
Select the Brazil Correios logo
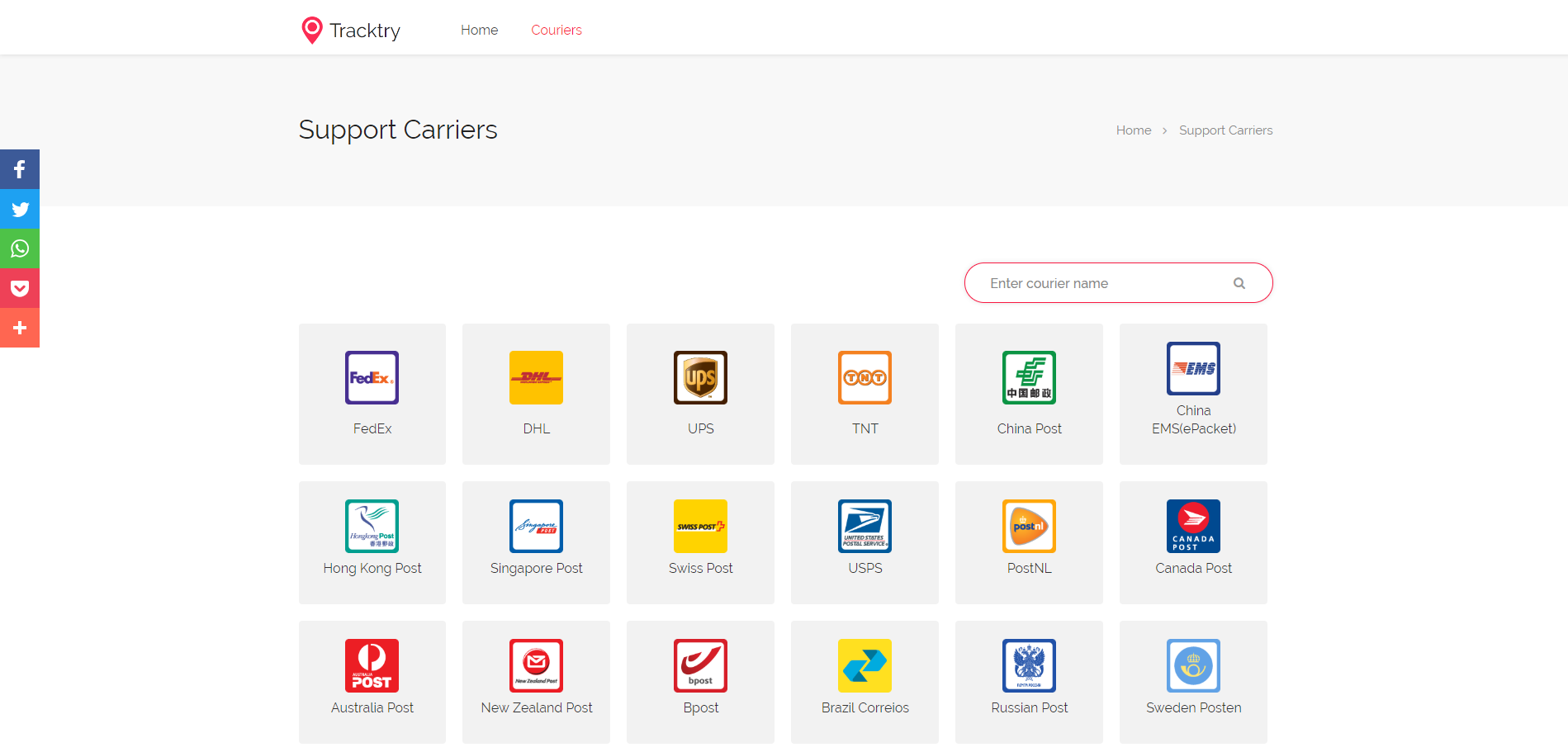[x=865, y=665]
